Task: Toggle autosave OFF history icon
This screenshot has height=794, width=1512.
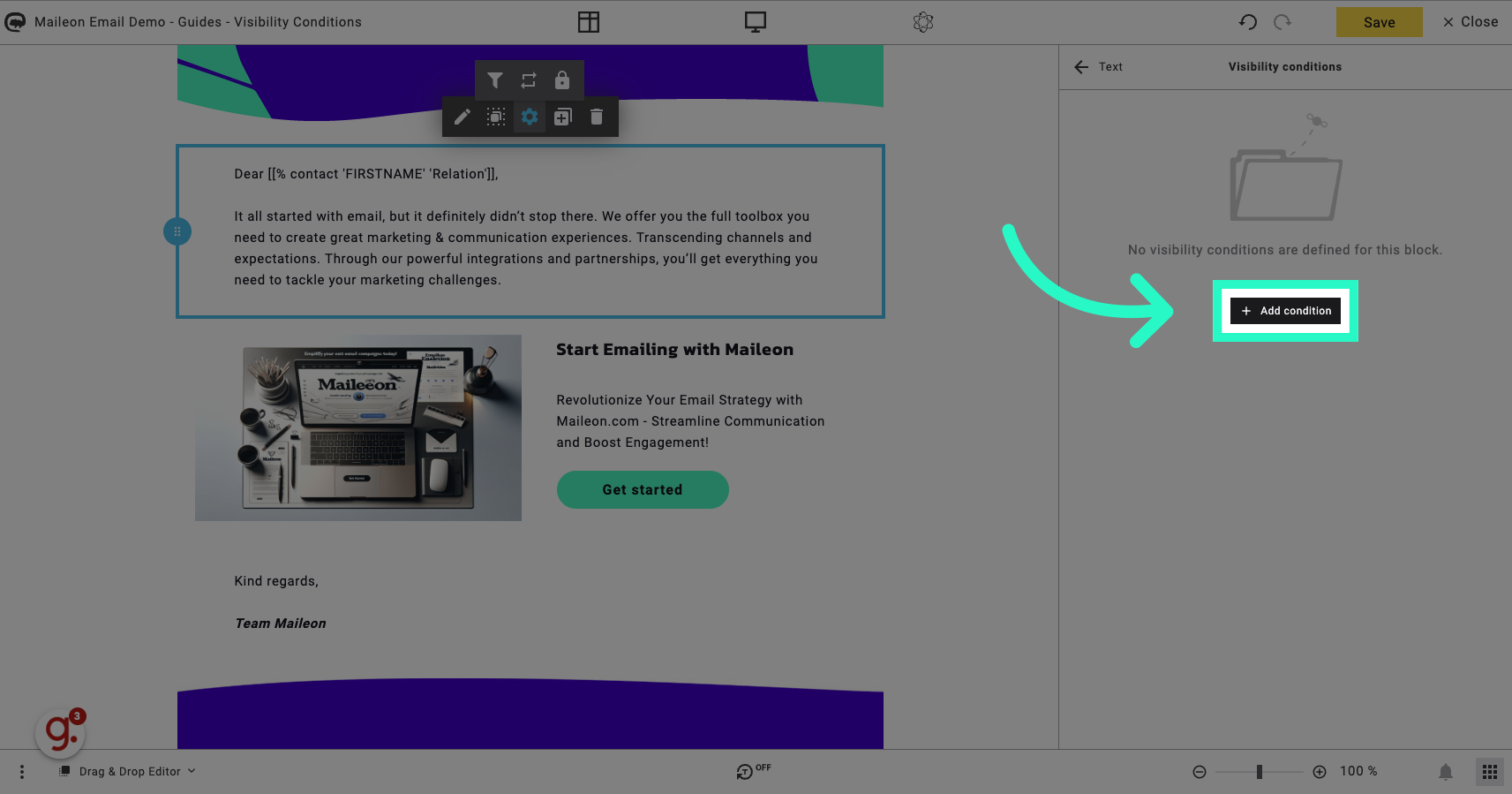Action: (753, 771)
